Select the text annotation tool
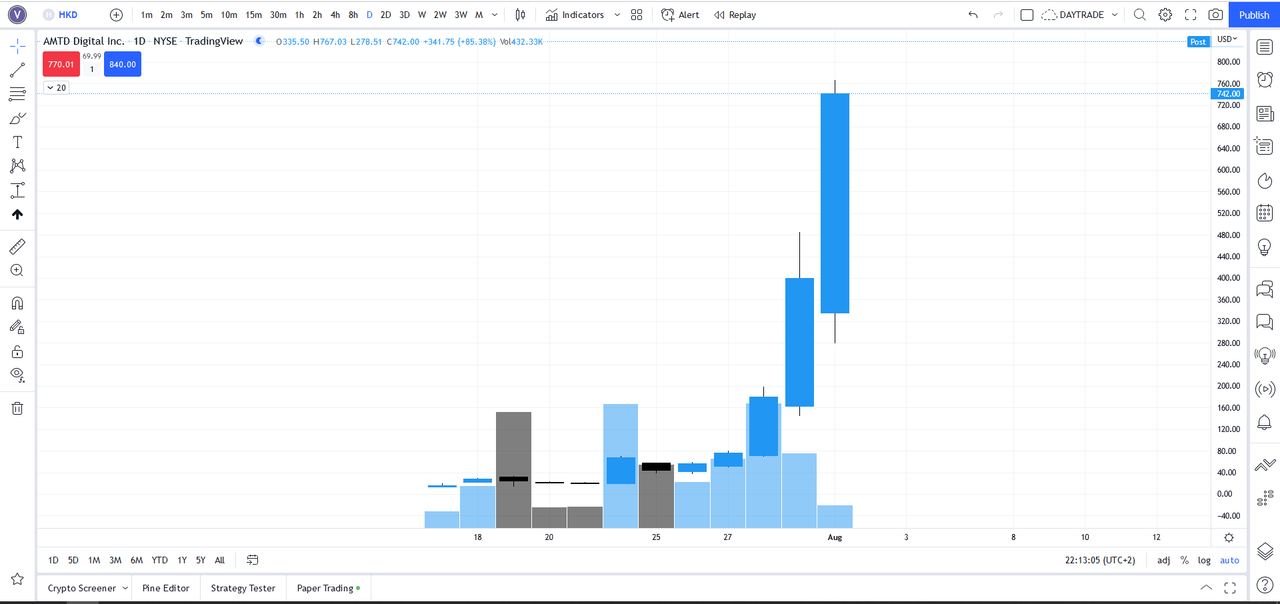1280x604 pixels. pyautogui.click(x=17, y=142)
